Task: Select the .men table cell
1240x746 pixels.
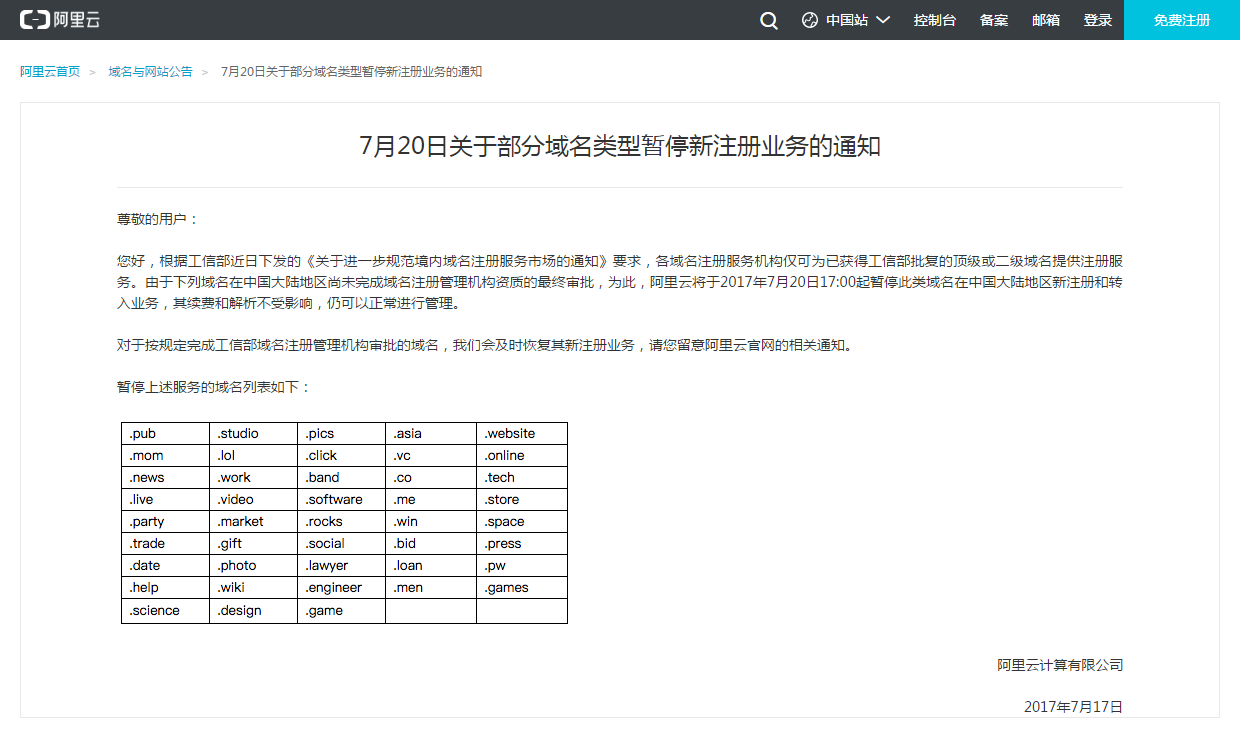Action: pyautogui.click(x=431, y=588)
